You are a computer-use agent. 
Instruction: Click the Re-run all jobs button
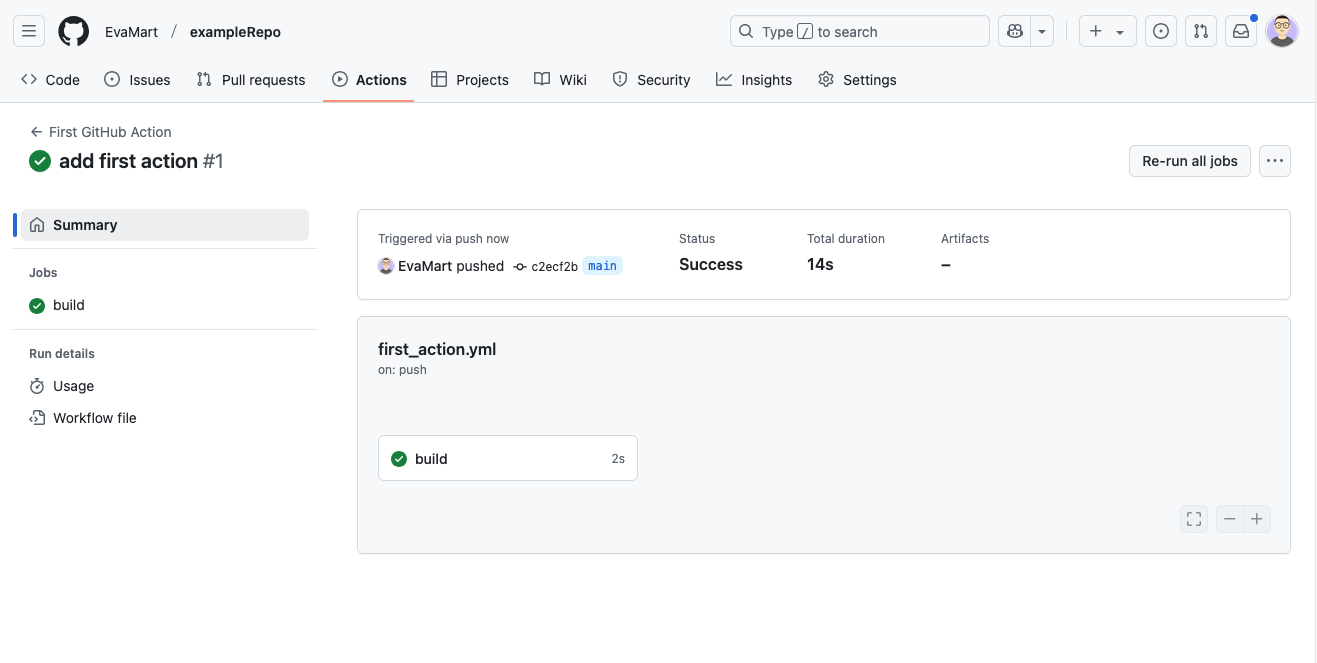click(x=1189, y=160)
